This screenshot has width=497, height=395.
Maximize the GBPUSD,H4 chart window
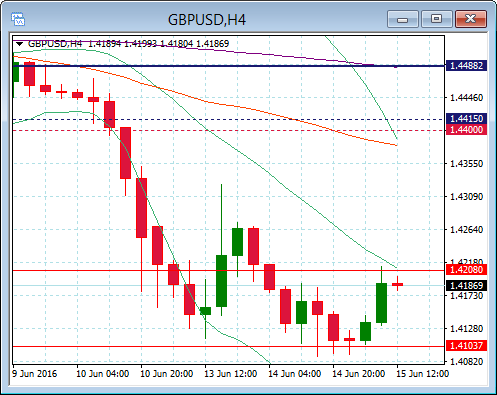(x=436, y=19)
